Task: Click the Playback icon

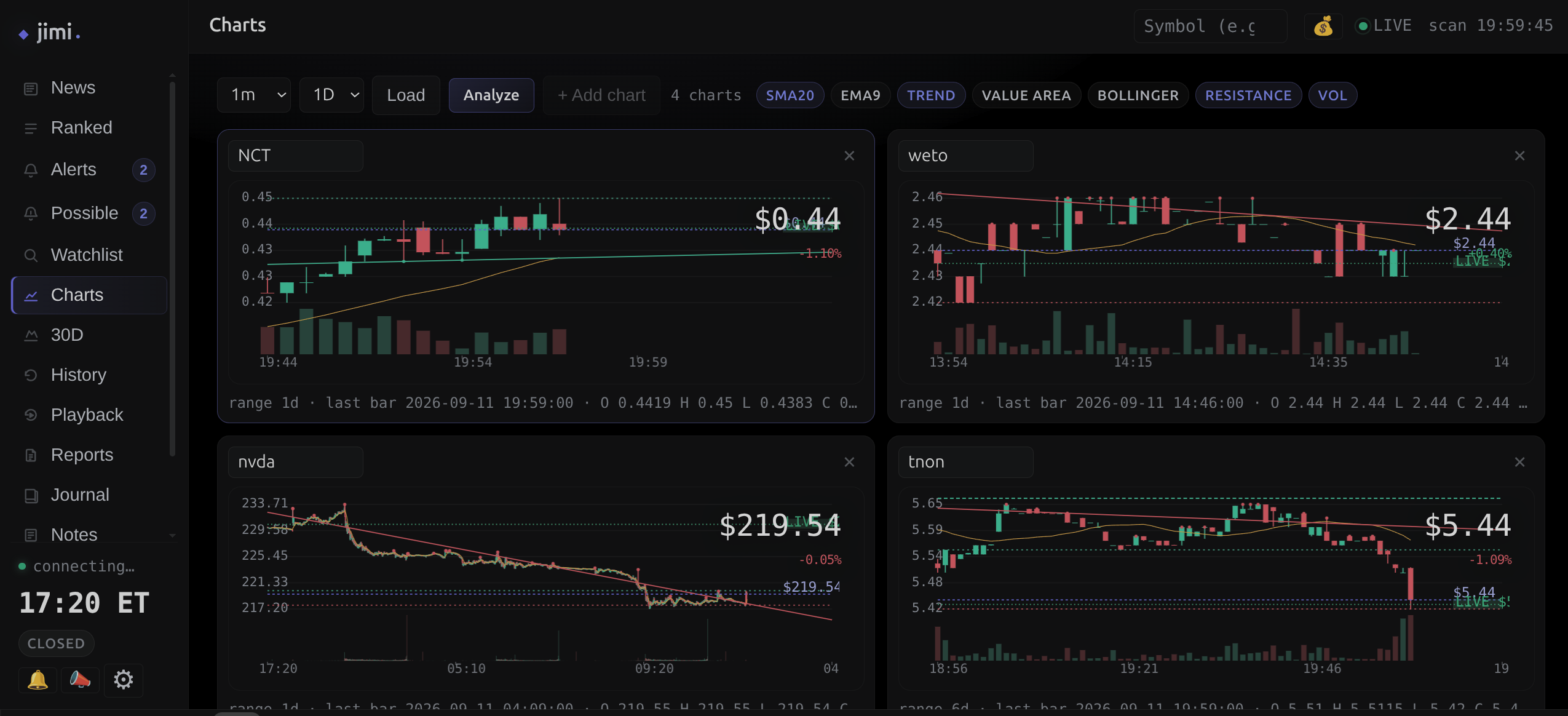Action: pos(31,415)
